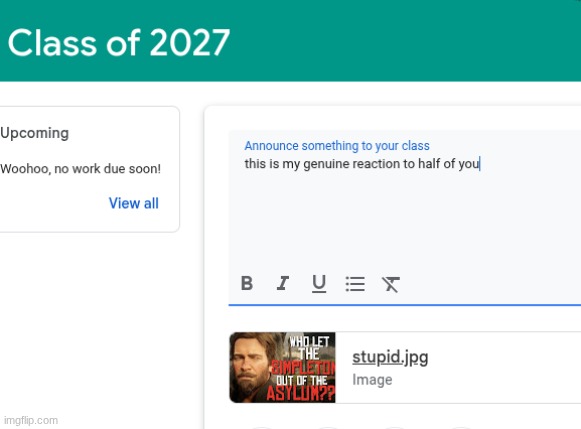The image size is (581, 429).
Task: Select the Class of 2027 title
Action: (119, 43)
